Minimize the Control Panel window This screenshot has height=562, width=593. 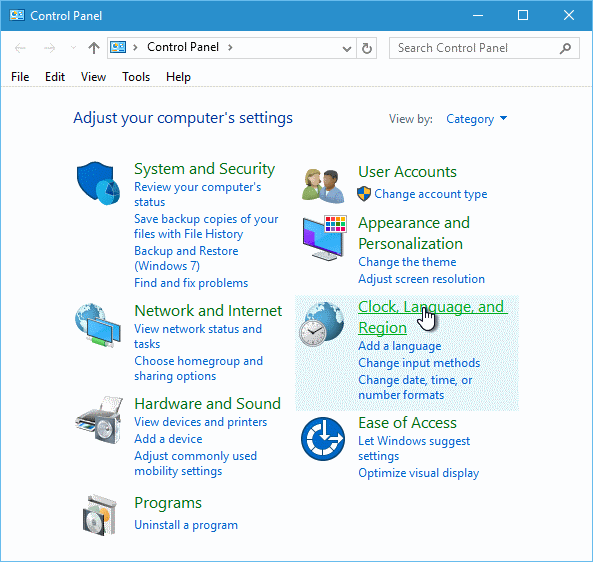pyautogui.click(x=478, y=16)
